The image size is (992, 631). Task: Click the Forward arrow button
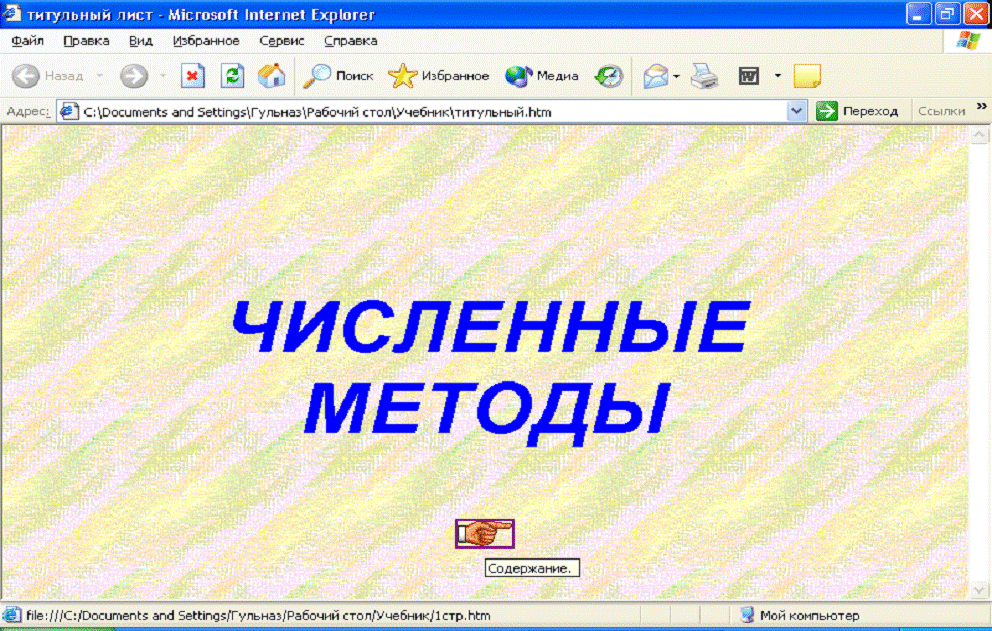click(x=133, y=76)
